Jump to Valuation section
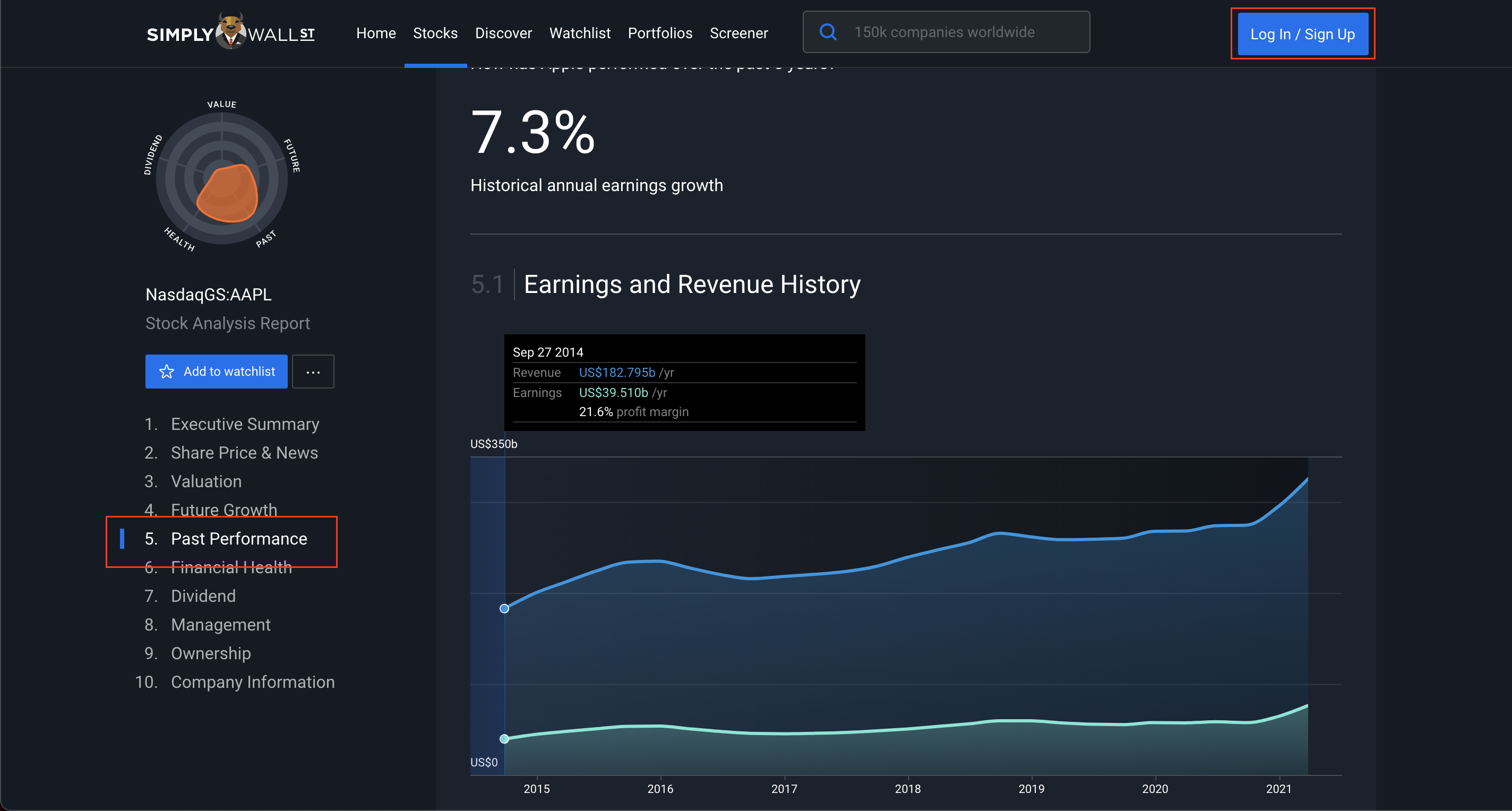This screenshot has width=1512, height=811. click(x=206, y=481)
